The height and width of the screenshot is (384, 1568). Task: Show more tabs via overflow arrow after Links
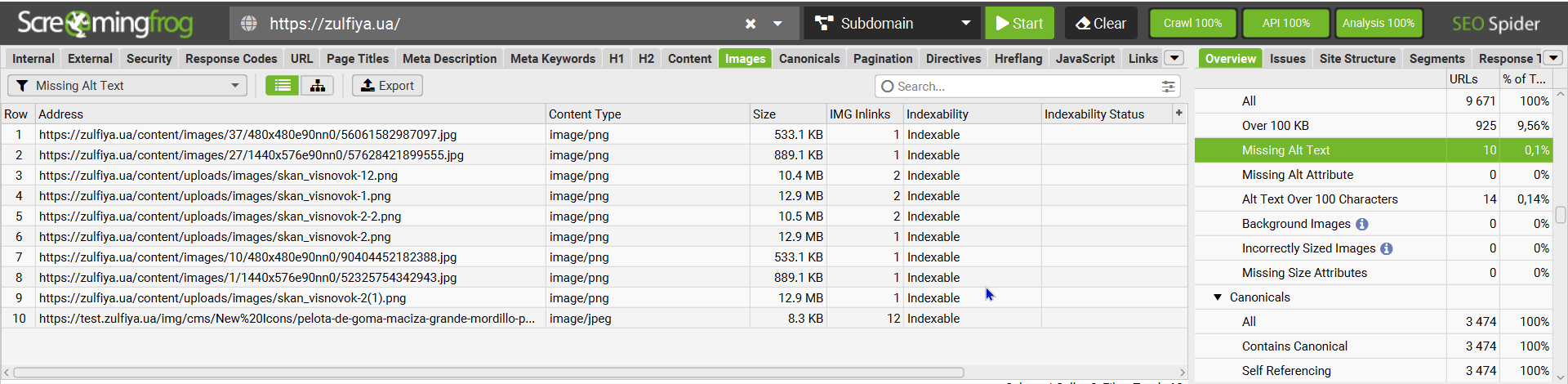1174,58
